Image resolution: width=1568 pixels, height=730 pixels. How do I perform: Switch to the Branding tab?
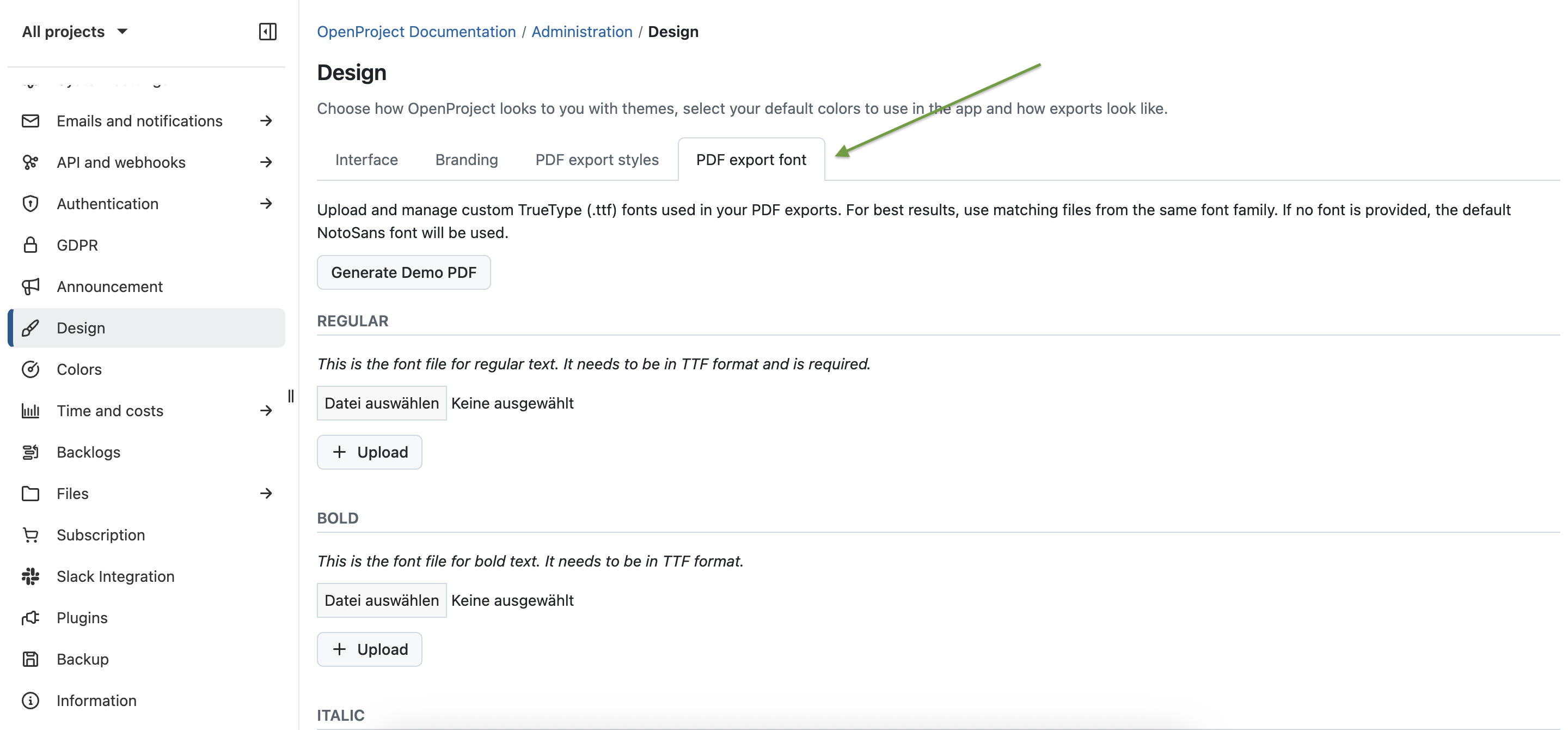(466, 160)
